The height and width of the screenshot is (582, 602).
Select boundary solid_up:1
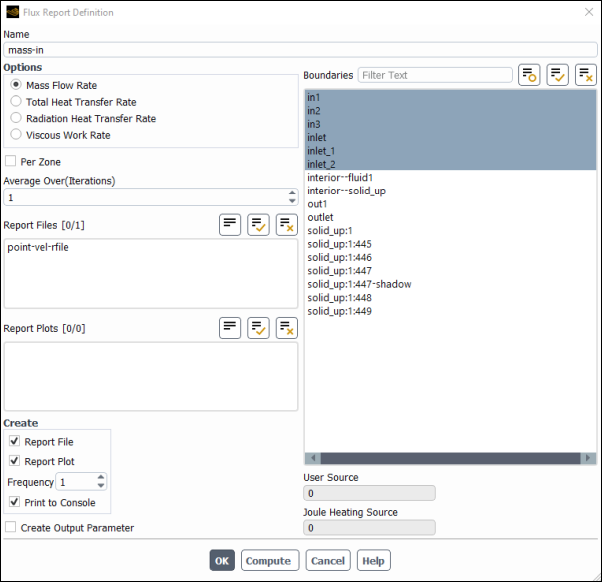coord(450,231)
